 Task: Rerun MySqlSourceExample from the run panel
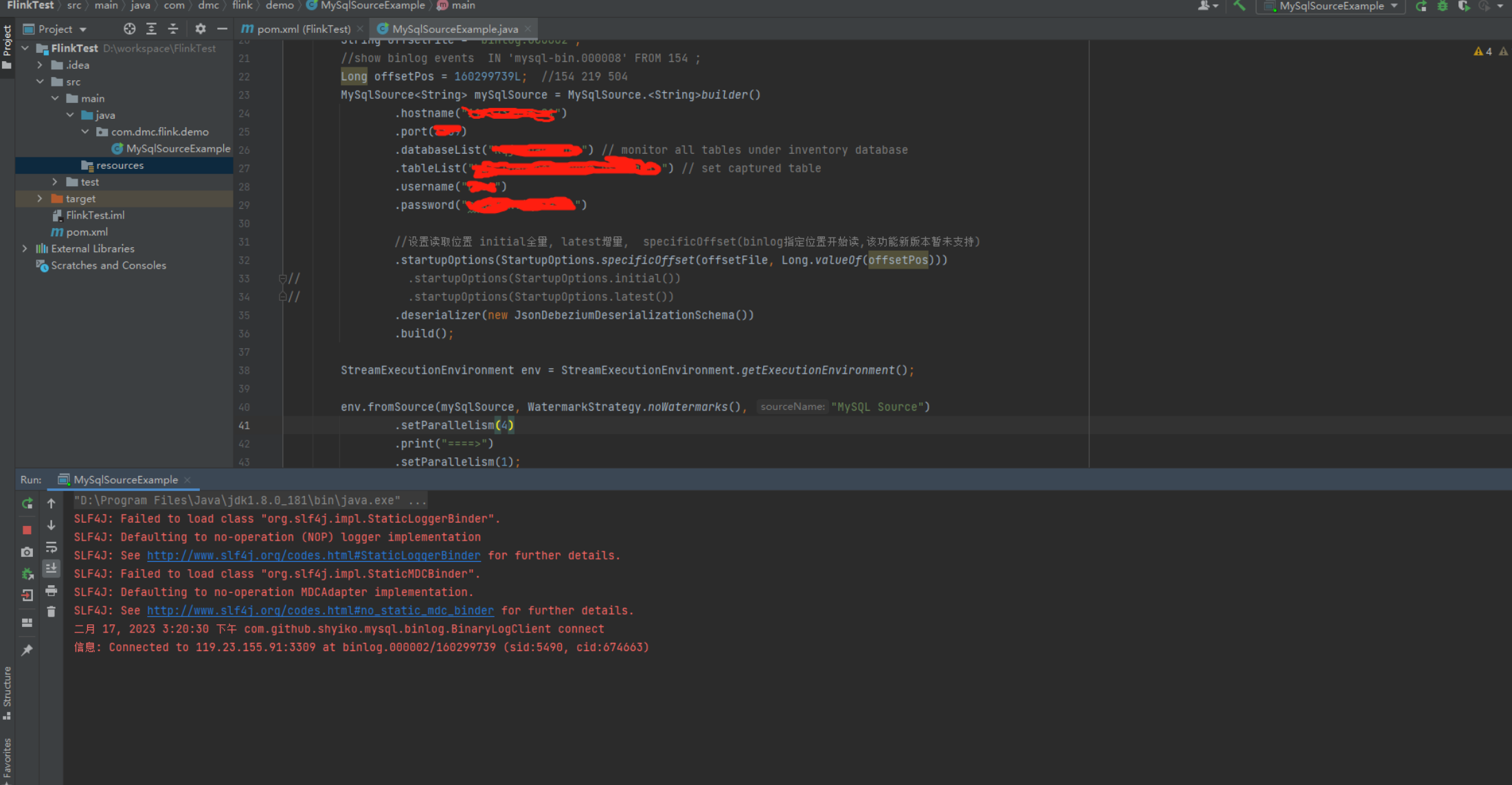click(27, 503)
